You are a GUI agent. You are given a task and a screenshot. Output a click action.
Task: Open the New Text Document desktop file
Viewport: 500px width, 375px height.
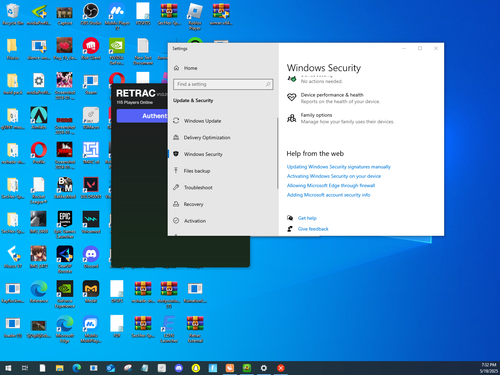143,51
